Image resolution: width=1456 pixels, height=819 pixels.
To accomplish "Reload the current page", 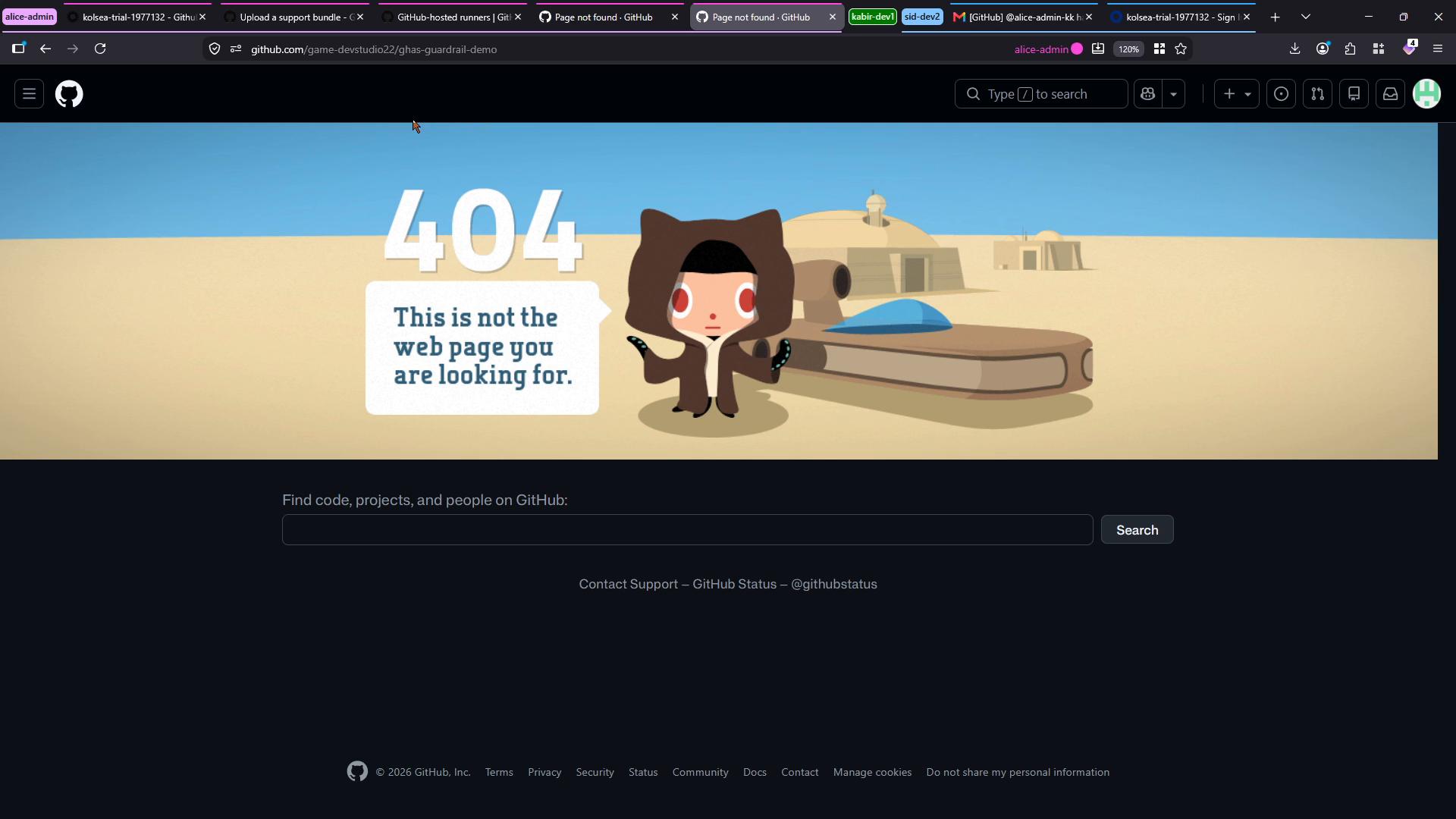I will click(x=100, y=49).
